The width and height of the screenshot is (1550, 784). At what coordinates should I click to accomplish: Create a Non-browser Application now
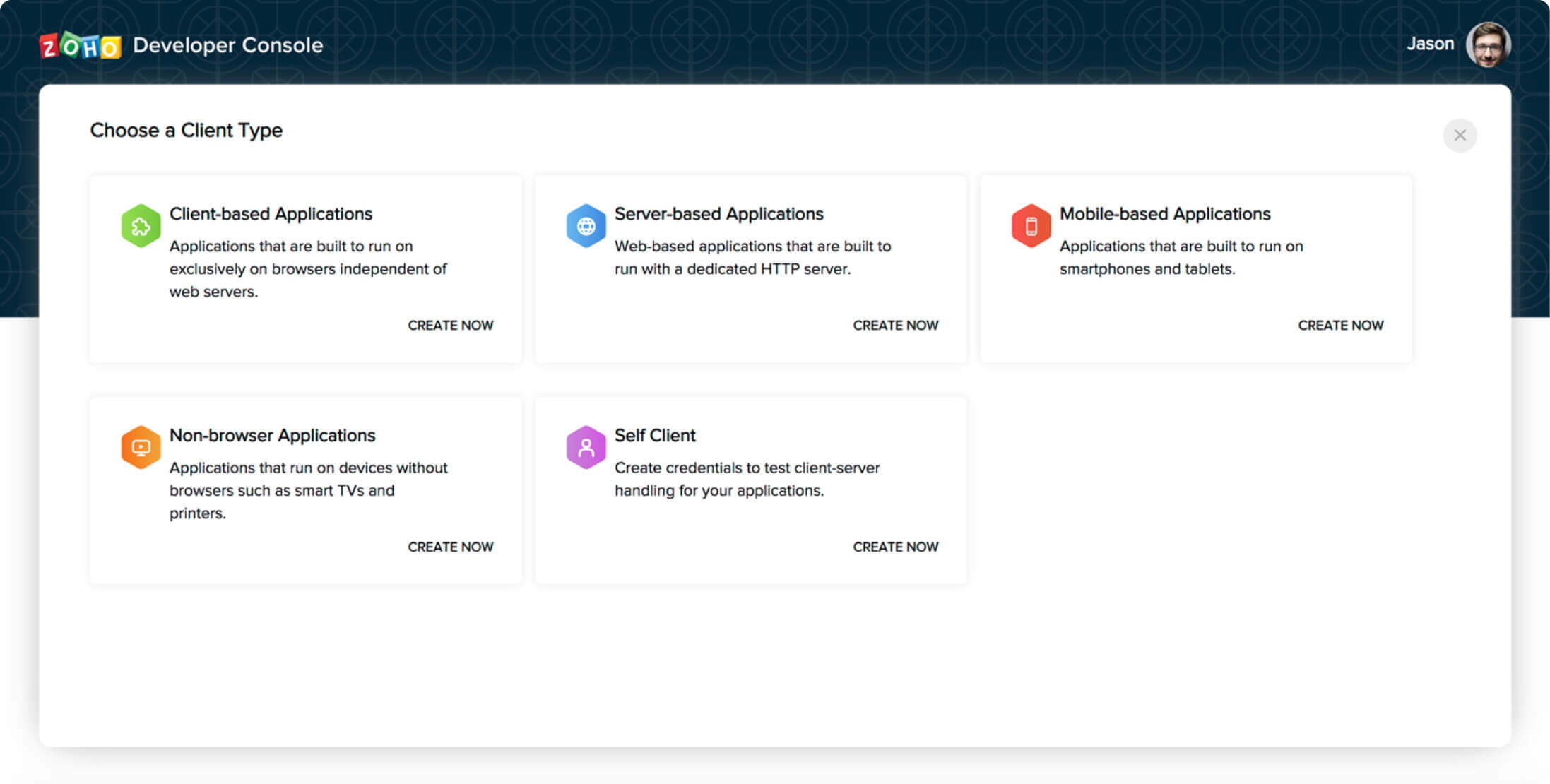450,547
